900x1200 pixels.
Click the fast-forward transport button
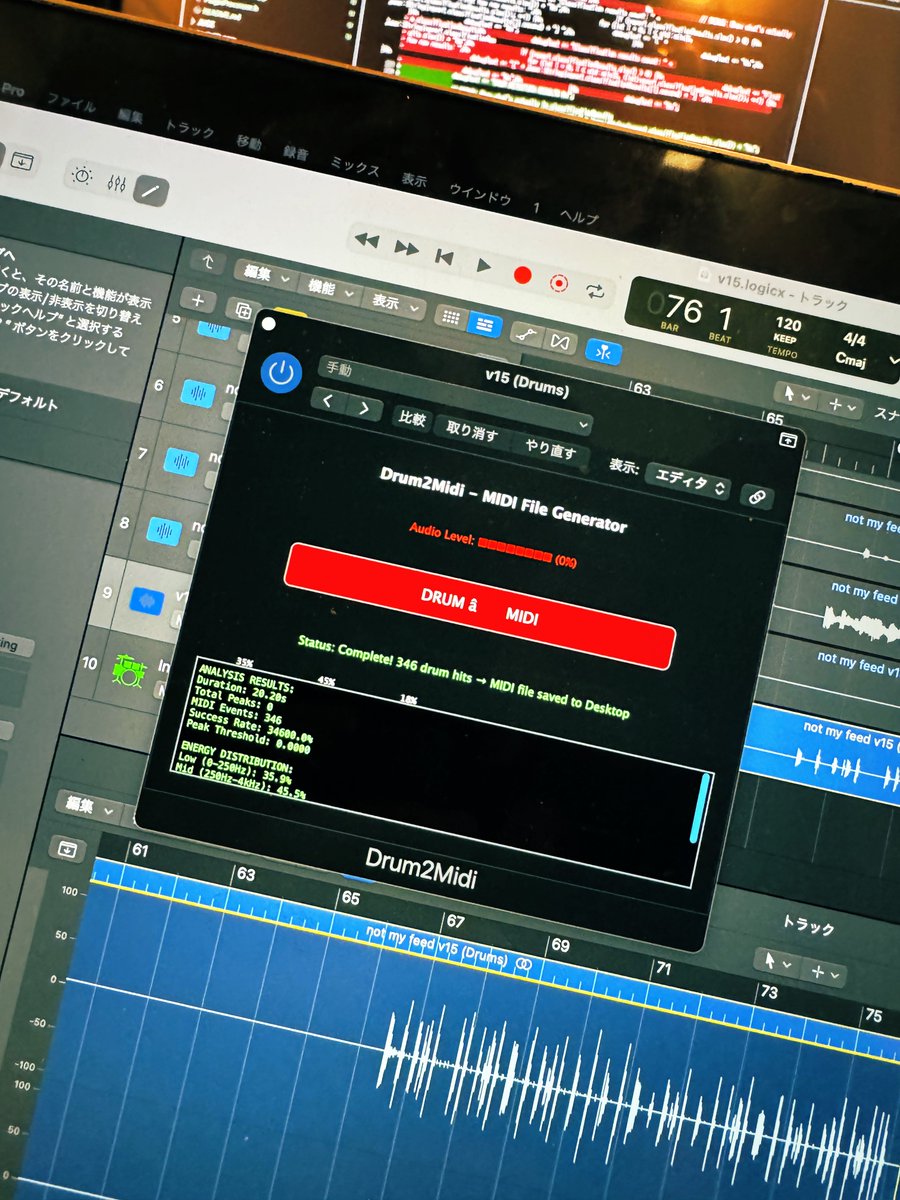click(x=406, y=247)
